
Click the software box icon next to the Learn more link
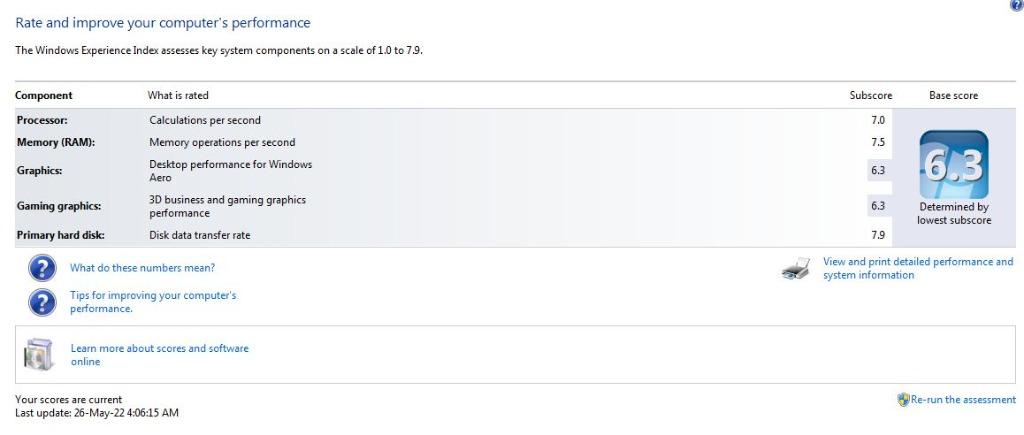(39, 355)
